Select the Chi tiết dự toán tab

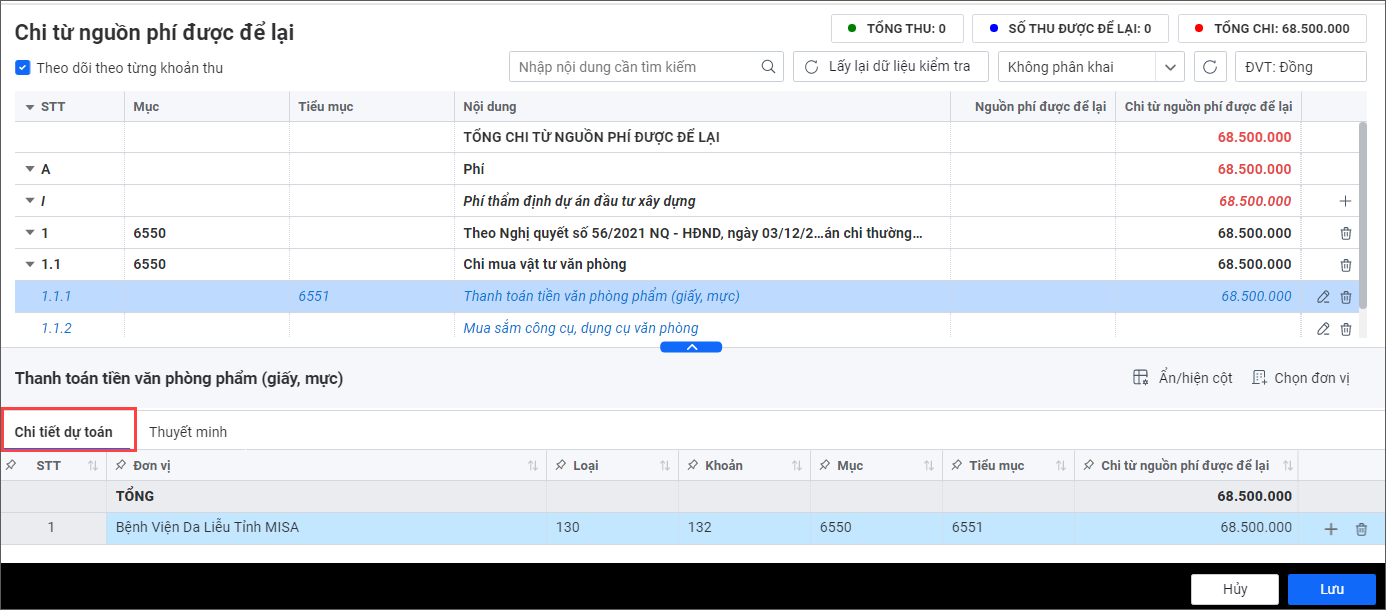(x=63, y=432)
